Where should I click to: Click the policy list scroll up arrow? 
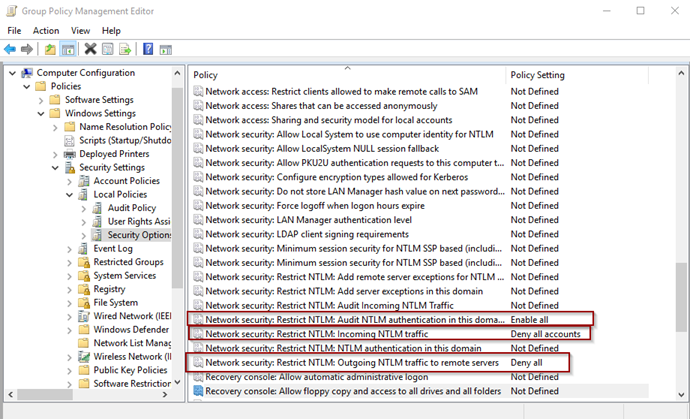(x=681, y=73)
